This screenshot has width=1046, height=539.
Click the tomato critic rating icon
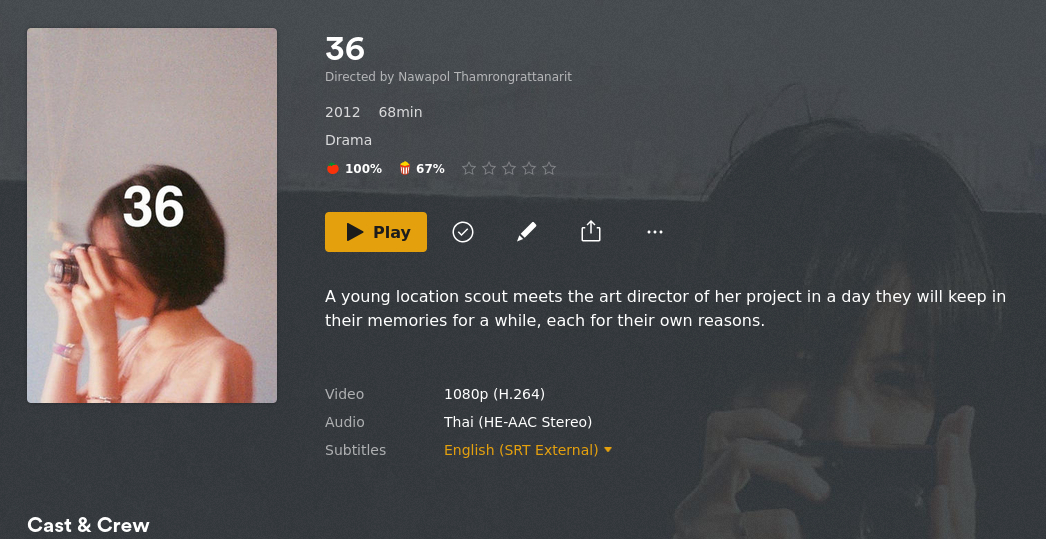[x=333, y=169]
